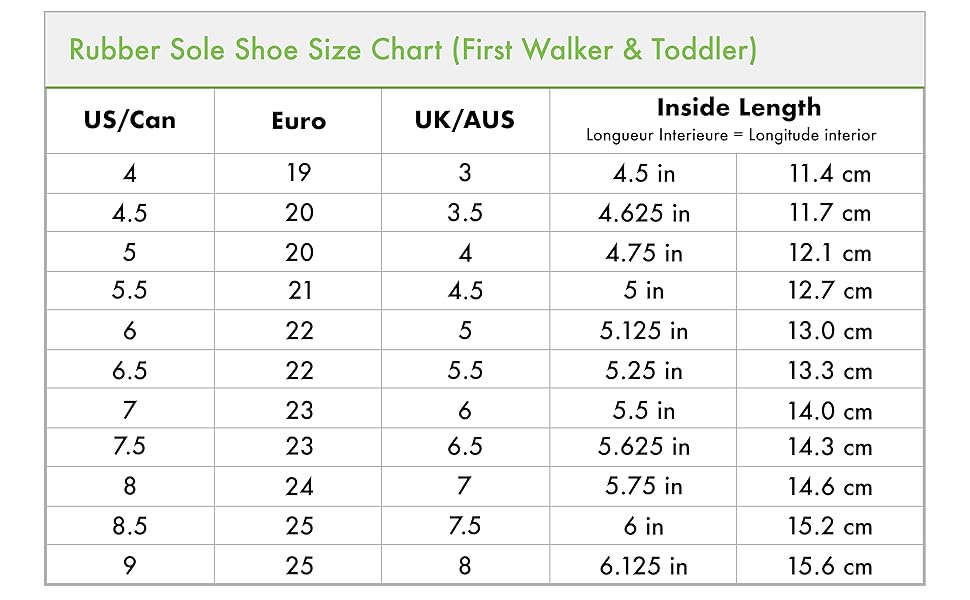
Task: Select the 5.125 in cell
Action: pyautogui.click(x=644, y=331)
